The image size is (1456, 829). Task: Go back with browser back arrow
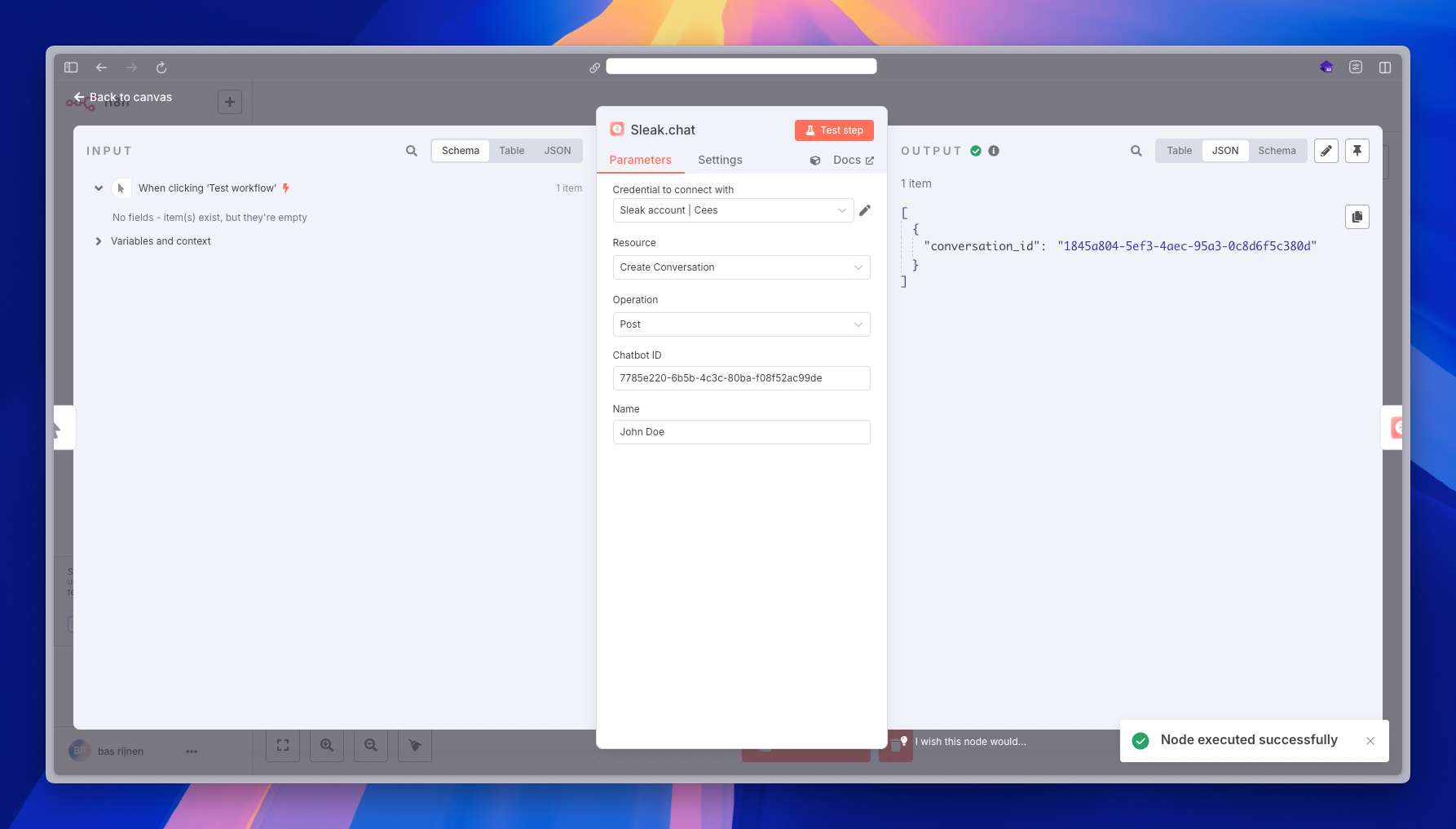coord(101,68)
